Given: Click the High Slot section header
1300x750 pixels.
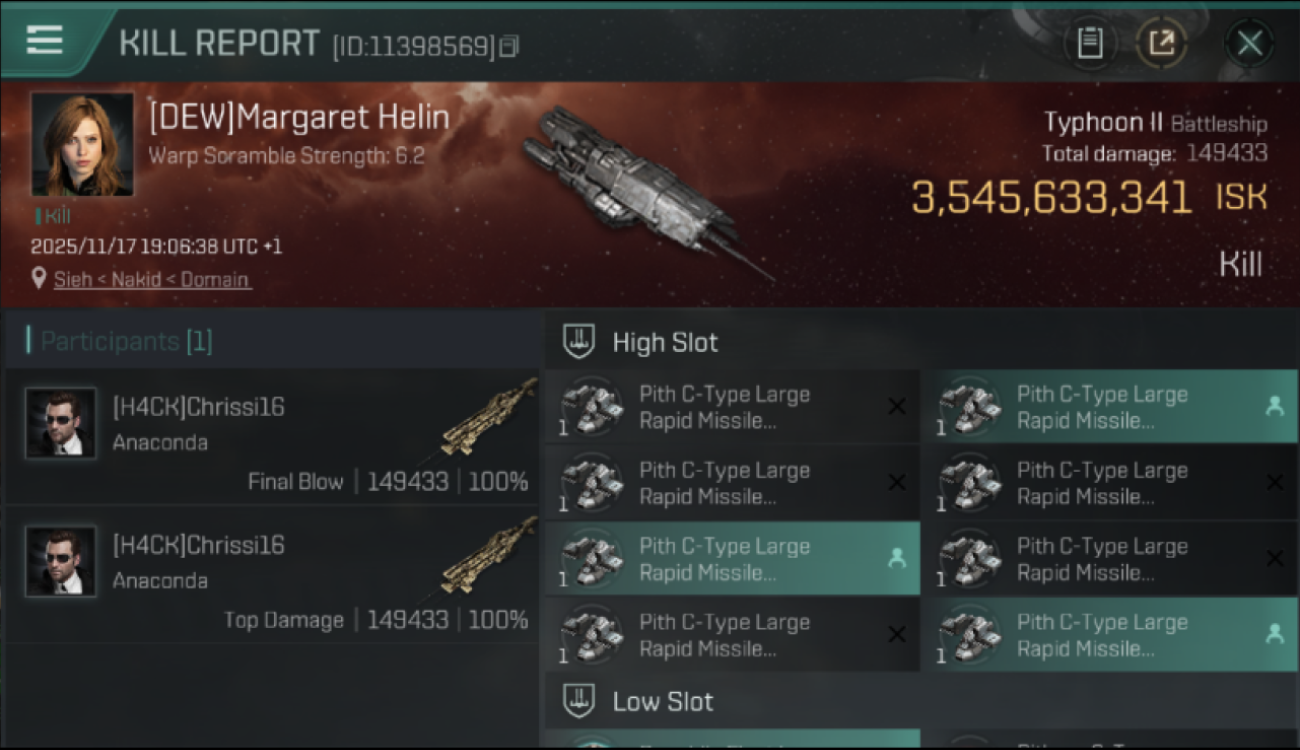Looking at the screenshot, I should pos(665,342).
